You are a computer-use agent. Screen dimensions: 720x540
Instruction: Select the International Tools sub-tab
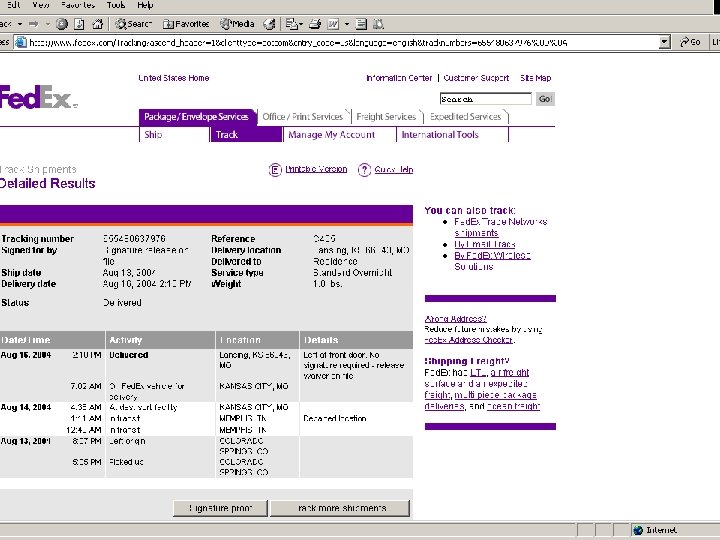point(440,135)
